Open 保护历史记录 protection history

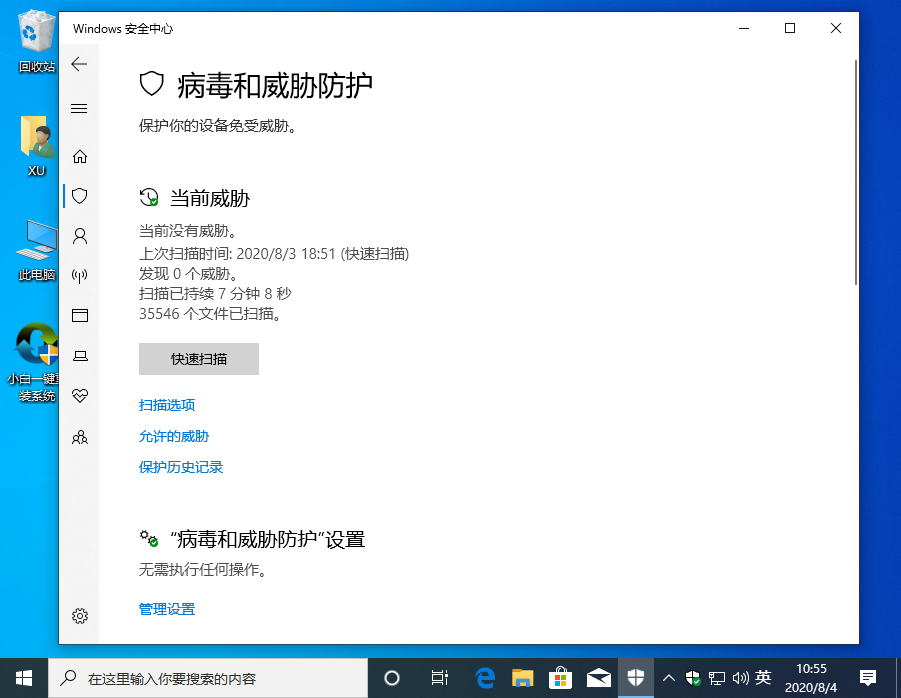coord(180,467)
